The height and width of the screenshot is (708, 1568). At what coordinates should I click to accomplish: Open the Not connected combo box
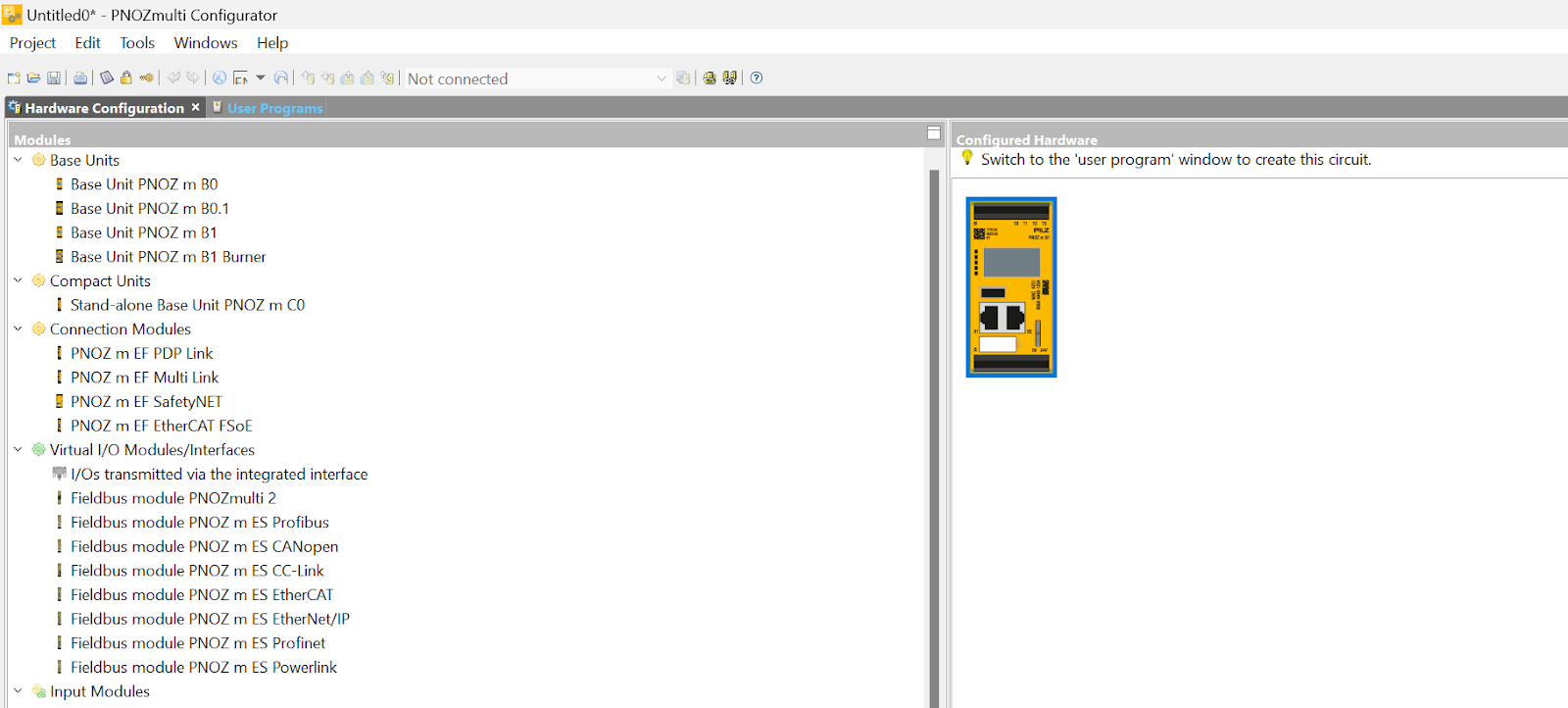[x=537, y=78]
